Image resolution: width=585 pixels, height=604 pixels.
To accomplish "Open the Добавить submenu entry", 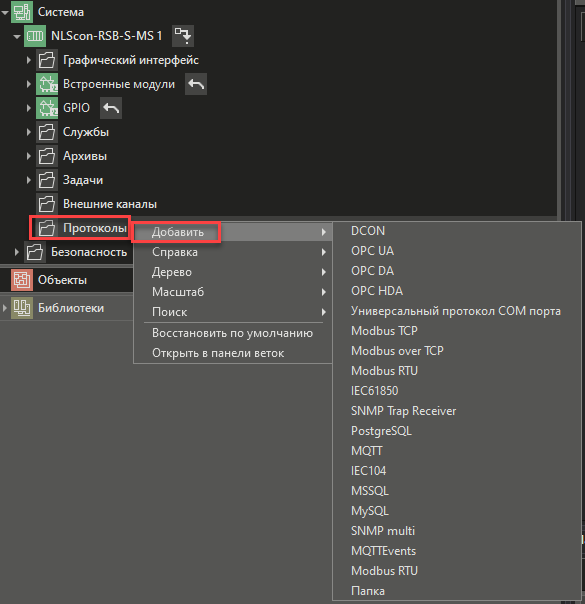I will click(x=233, y=232).
